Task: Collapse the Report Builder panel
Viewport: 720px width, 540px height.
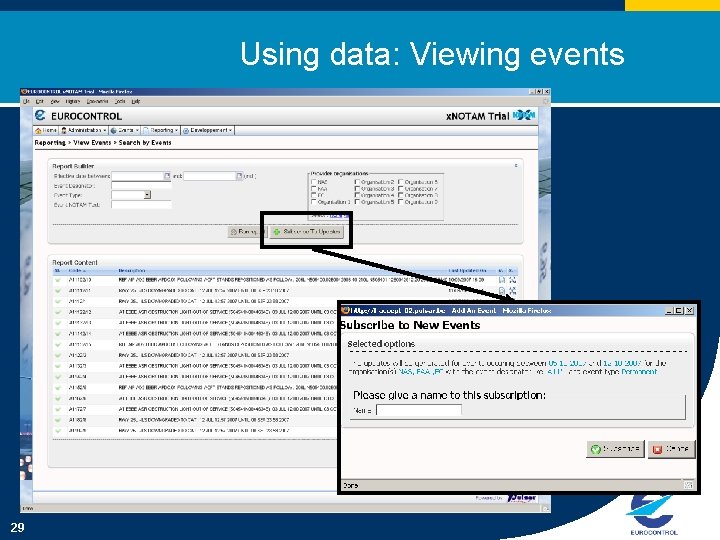Action: point(516,166)
